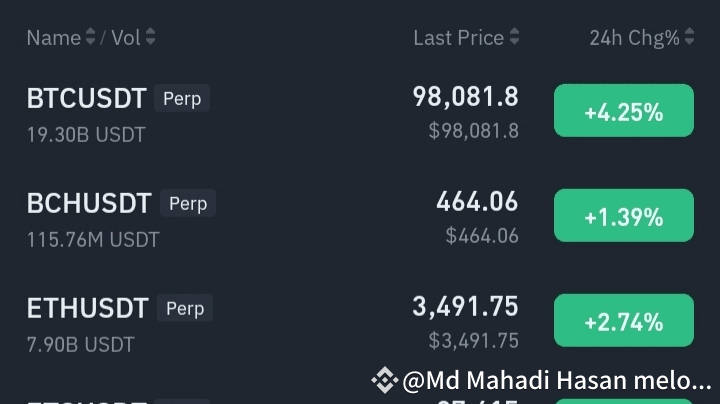
Task: Click the ETH last price 3,491.75
Action: tap(465, 307)
